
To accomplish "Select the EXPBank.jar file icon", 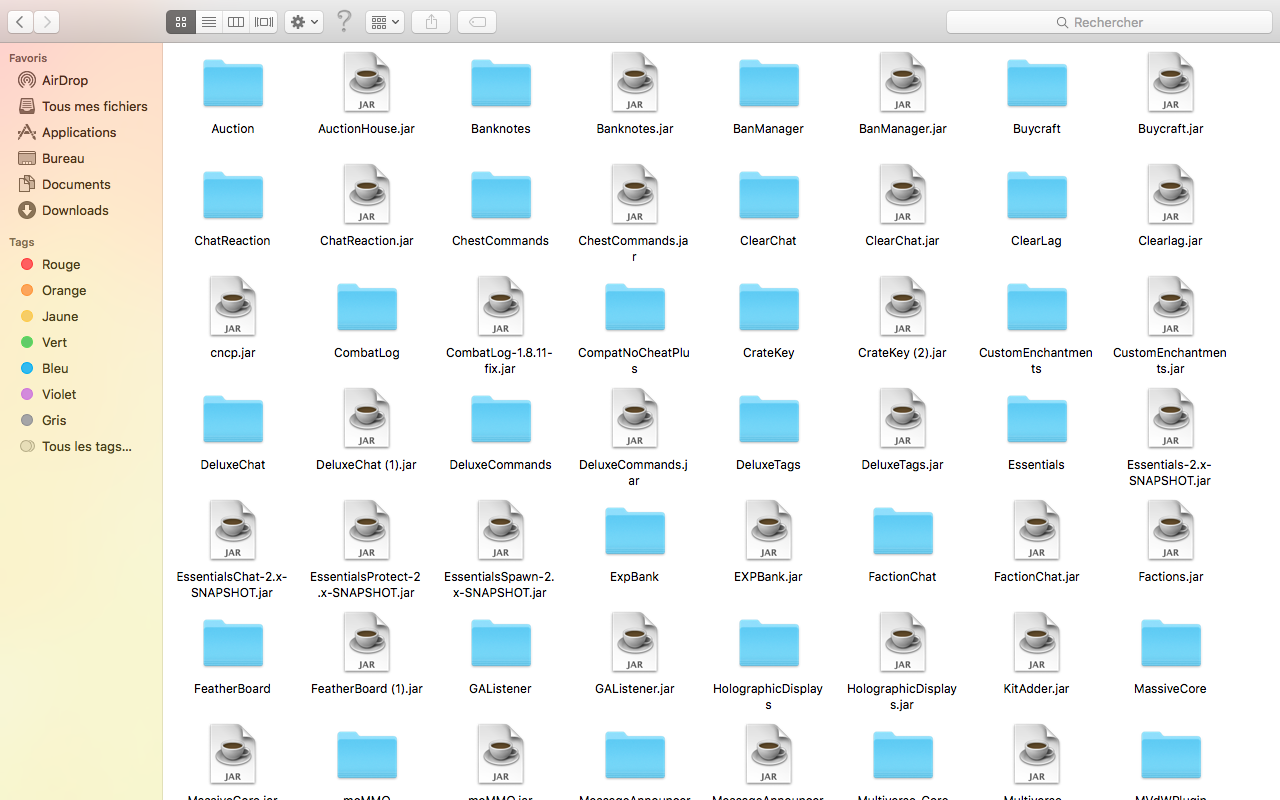I will click(x=769, y=530).
